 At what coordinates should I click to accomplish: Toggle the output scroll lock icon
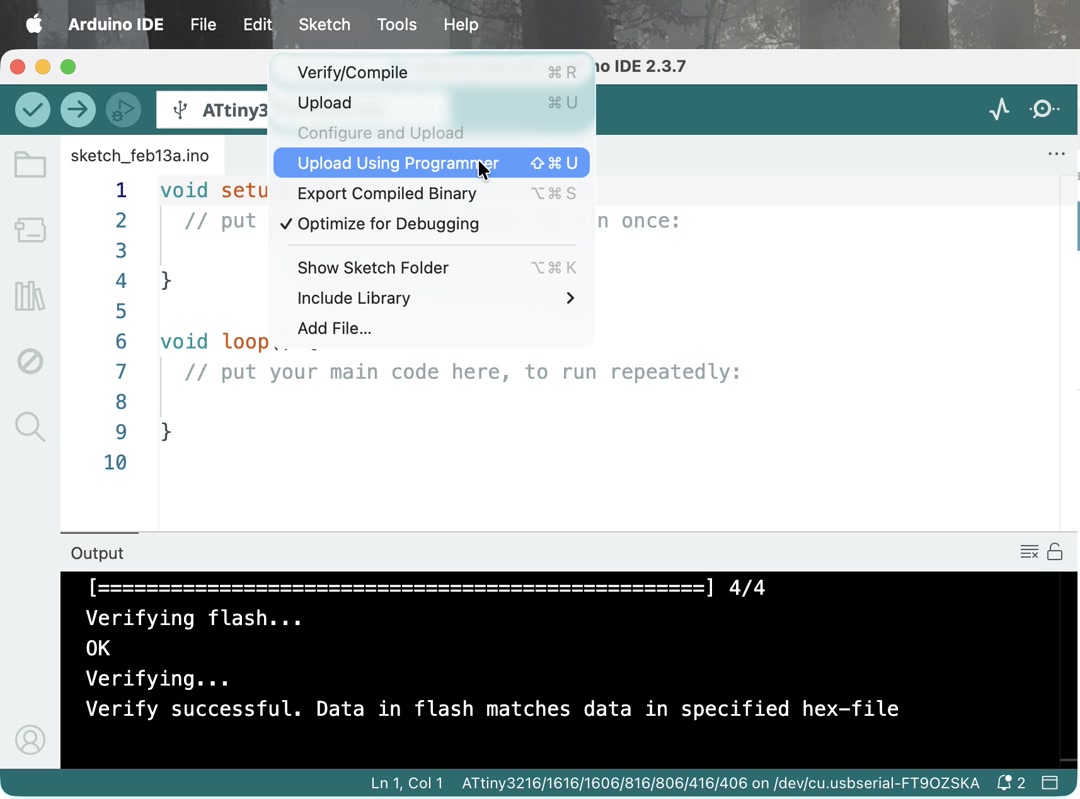[1055, 552]
